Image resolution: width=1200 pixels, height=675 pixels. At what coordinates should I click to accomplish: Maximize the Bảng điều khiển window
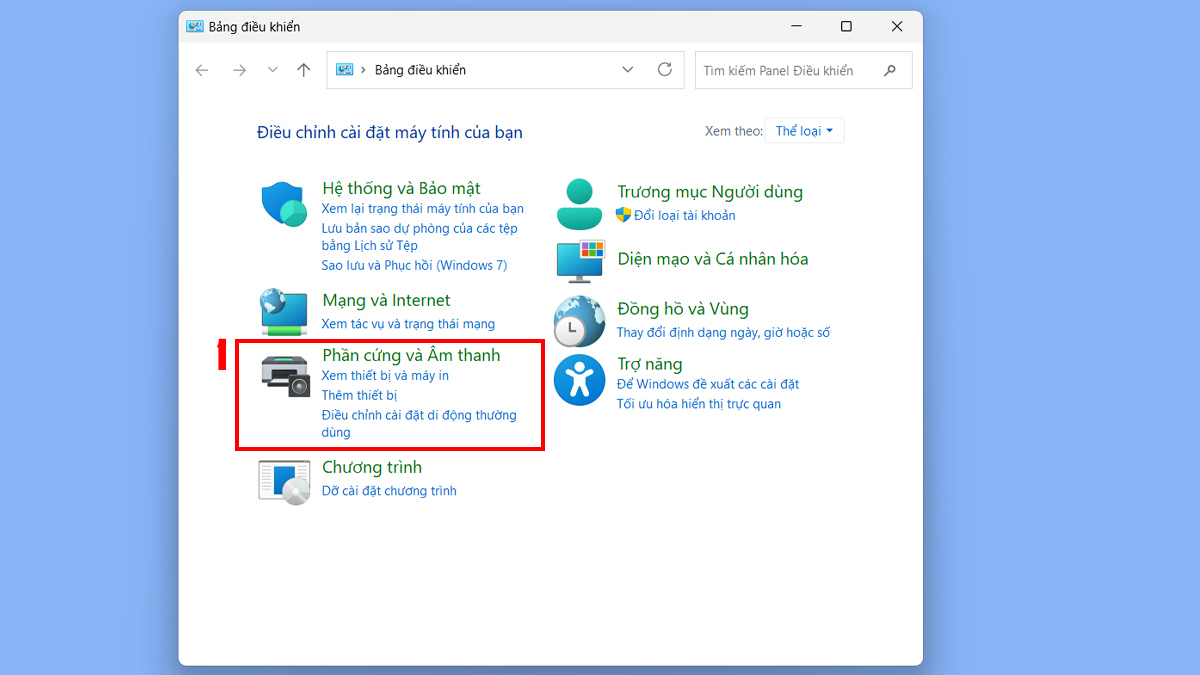tap(846, 27)
